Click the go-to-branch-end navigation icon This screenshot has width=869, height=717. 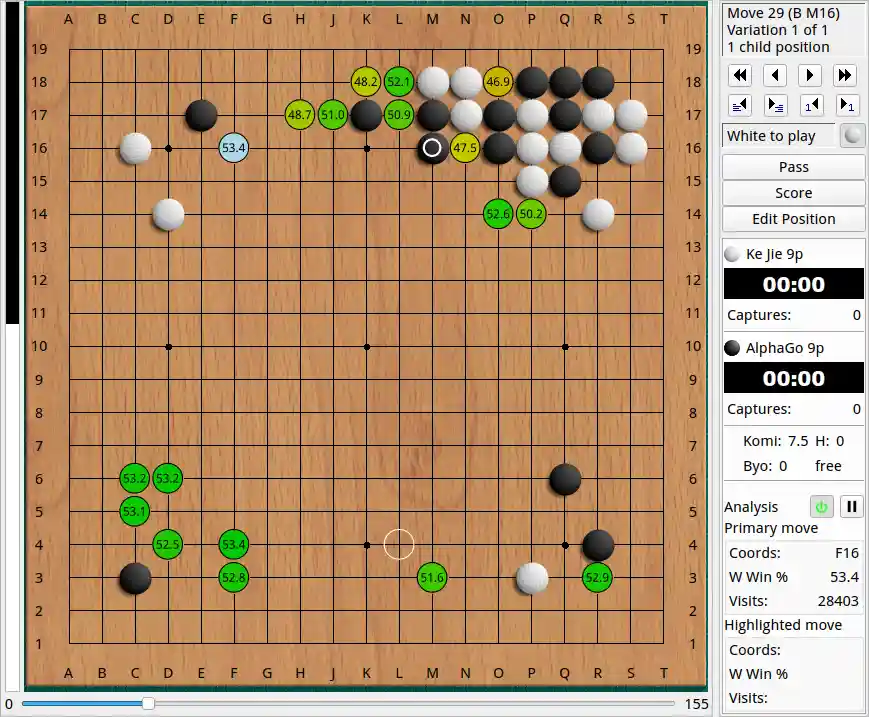point(775,105)
